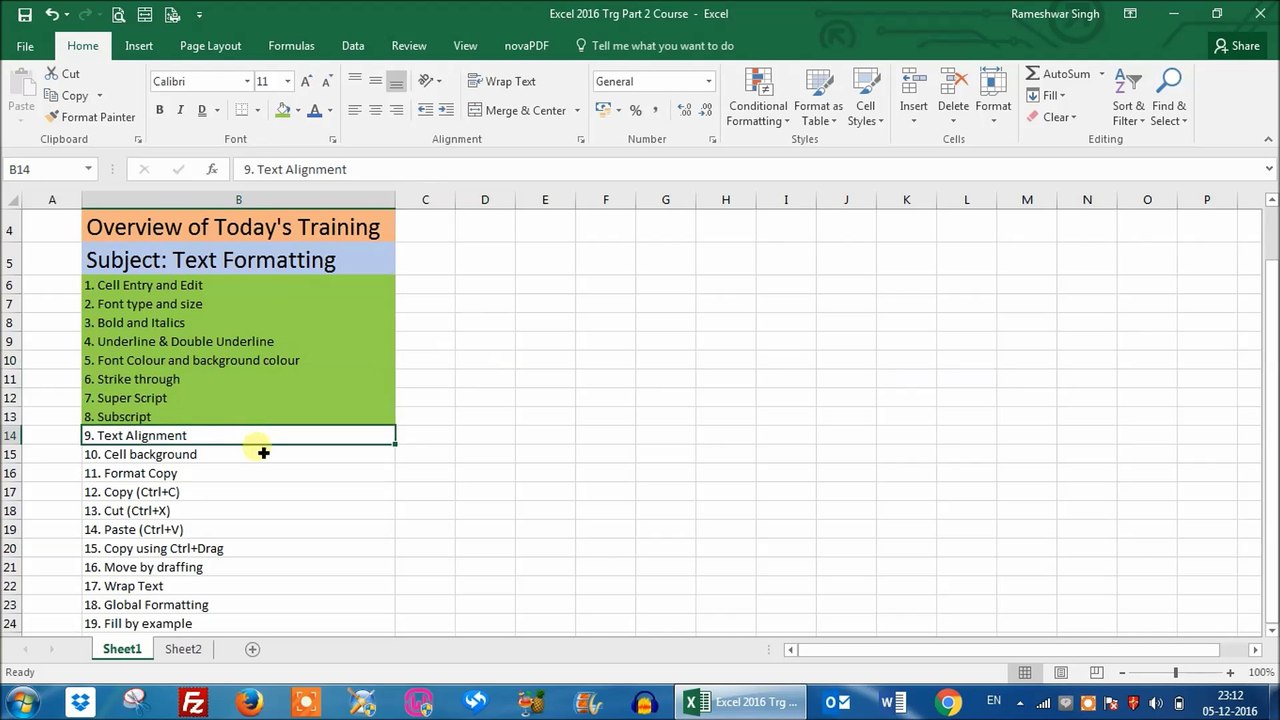This screenshot has width=1280, height=720.
Task: Expand the Name Box dropdown
Action: (x=88, y=169)
